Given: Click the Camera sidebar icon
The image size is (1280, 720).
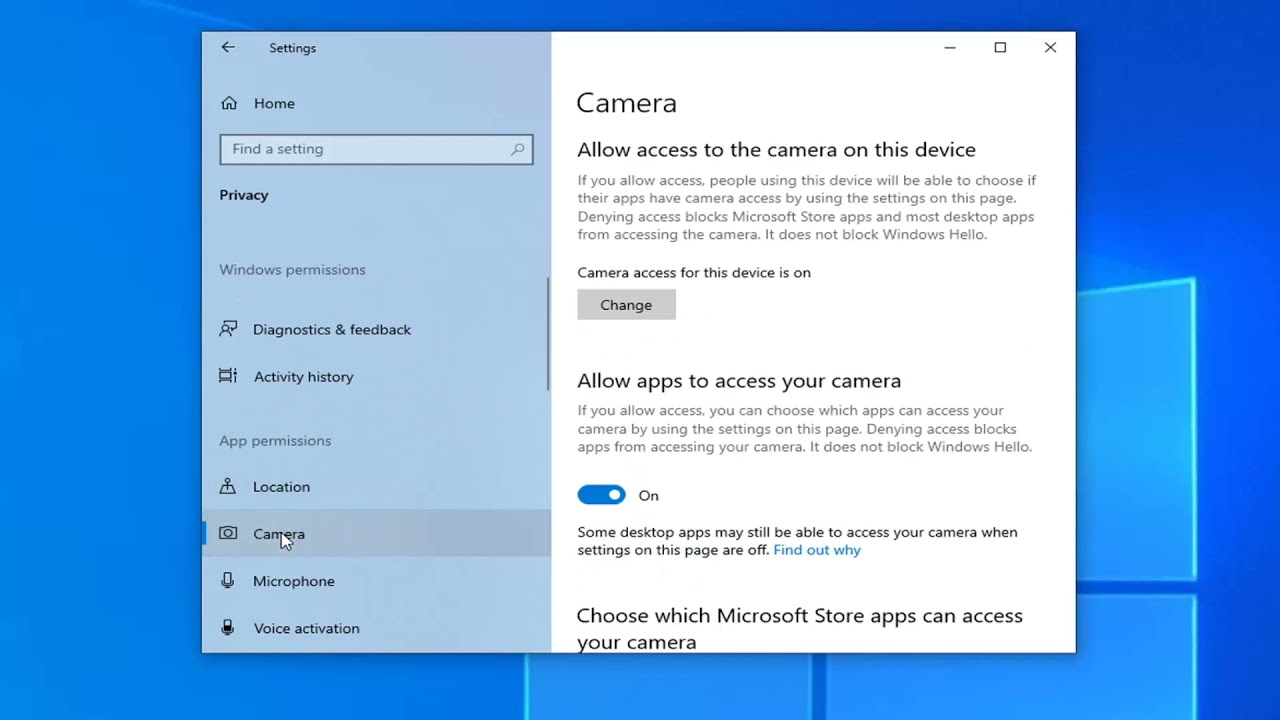Looking at the screenshot, I should click(x=228, y=533).
